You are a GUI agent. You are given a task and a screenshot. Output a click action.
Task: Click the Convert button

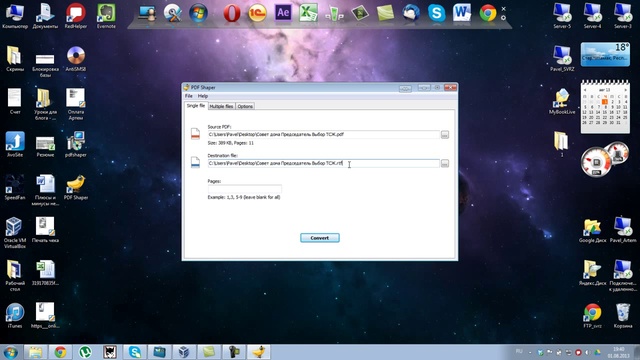pos(320,238)
